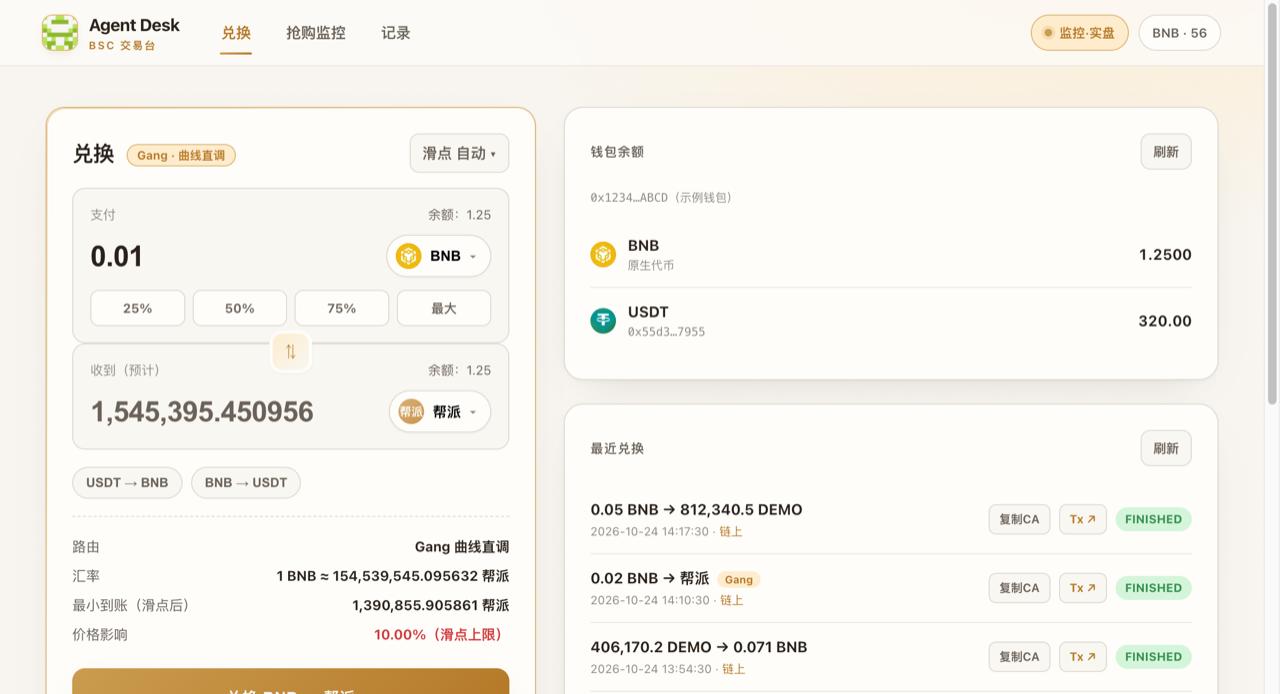Click FINISHED status of 0.05 BNB swap

coord(1153,519)
